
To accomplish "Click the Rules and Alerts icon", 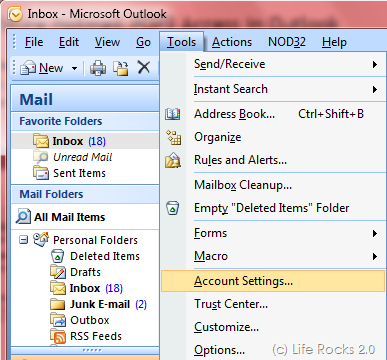I will click(x=173, y=160).
